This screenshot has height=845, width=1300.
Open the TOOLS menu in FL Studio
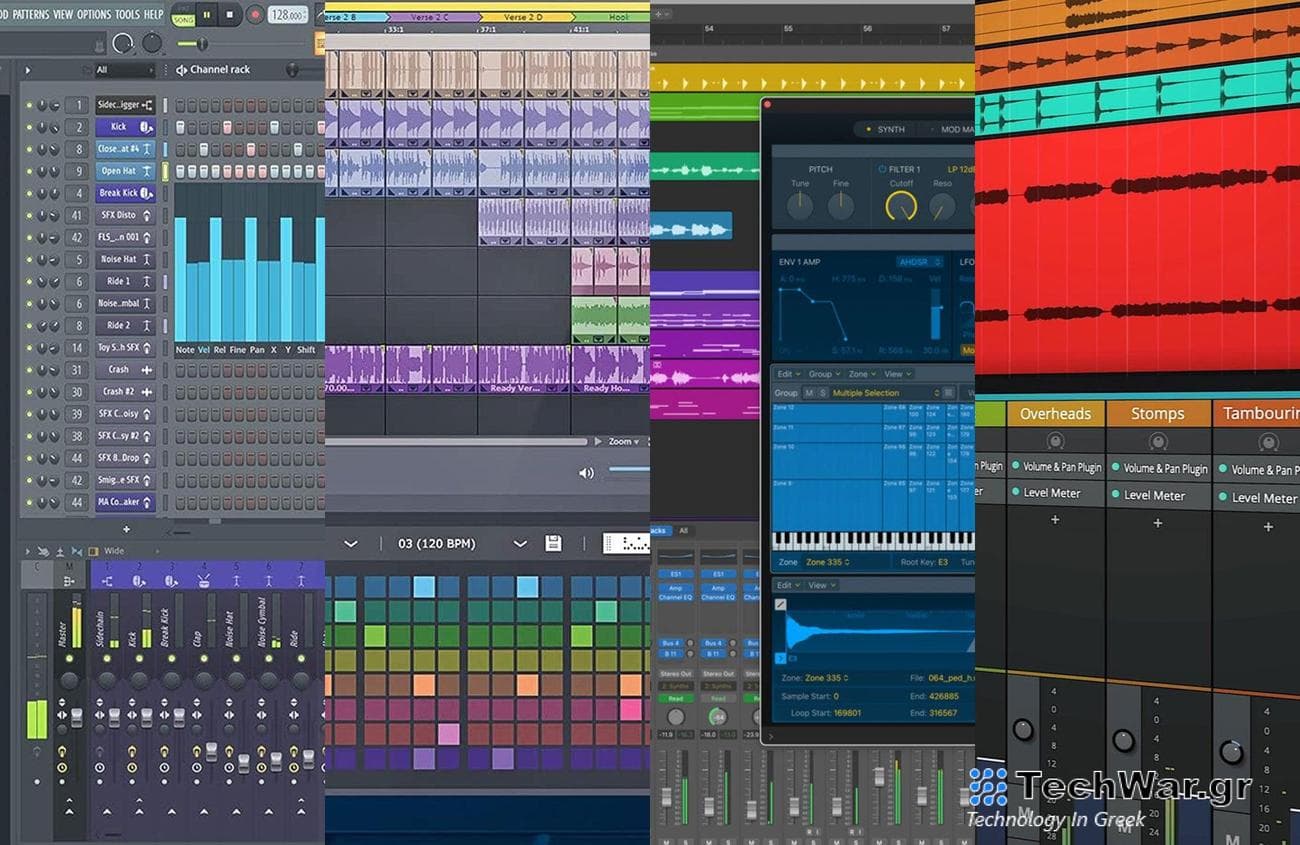pyautogui.click(x=125, y=15)
